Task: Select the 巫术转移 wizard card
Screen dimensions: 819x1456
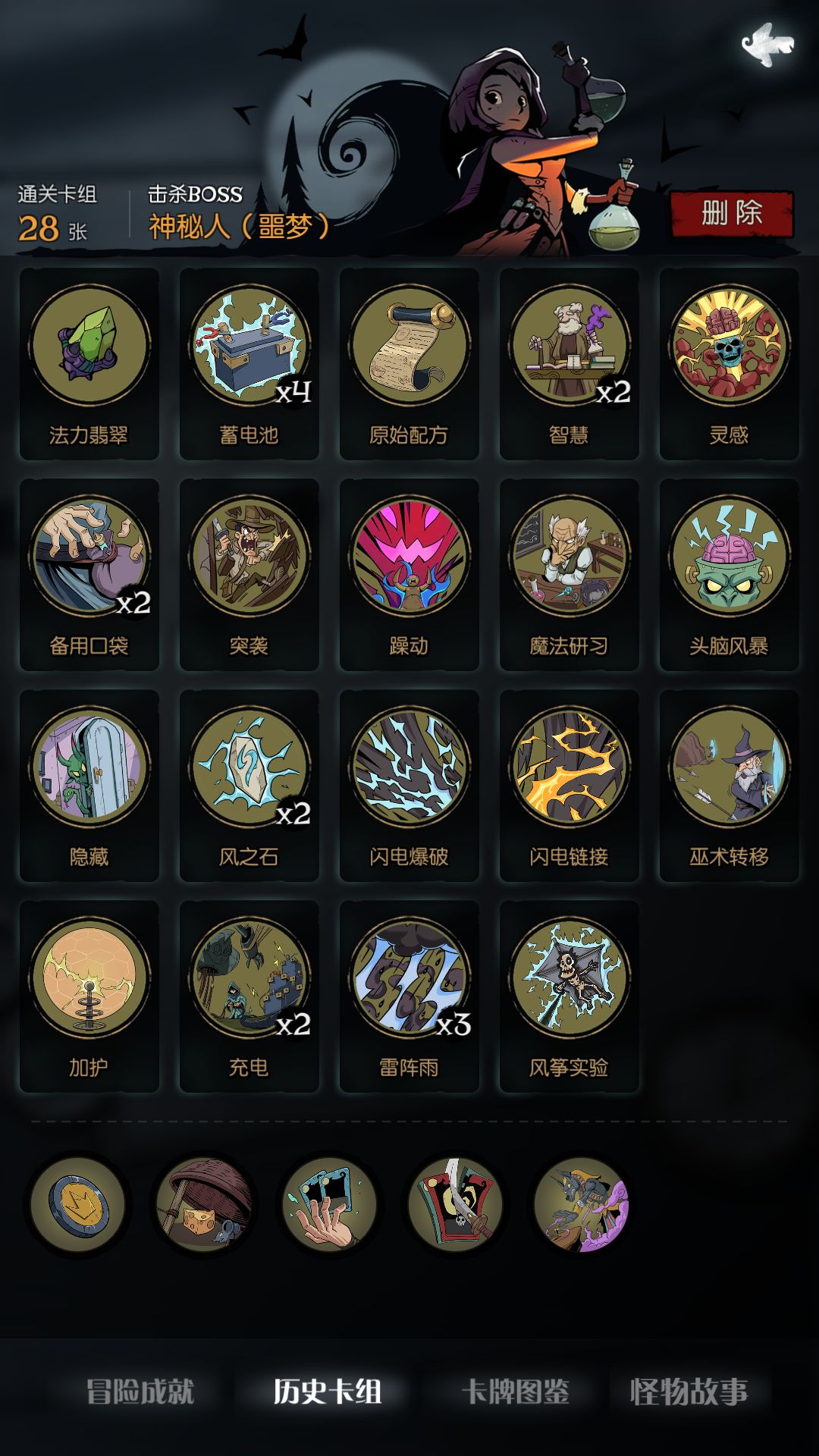Action: click(730, 786)
